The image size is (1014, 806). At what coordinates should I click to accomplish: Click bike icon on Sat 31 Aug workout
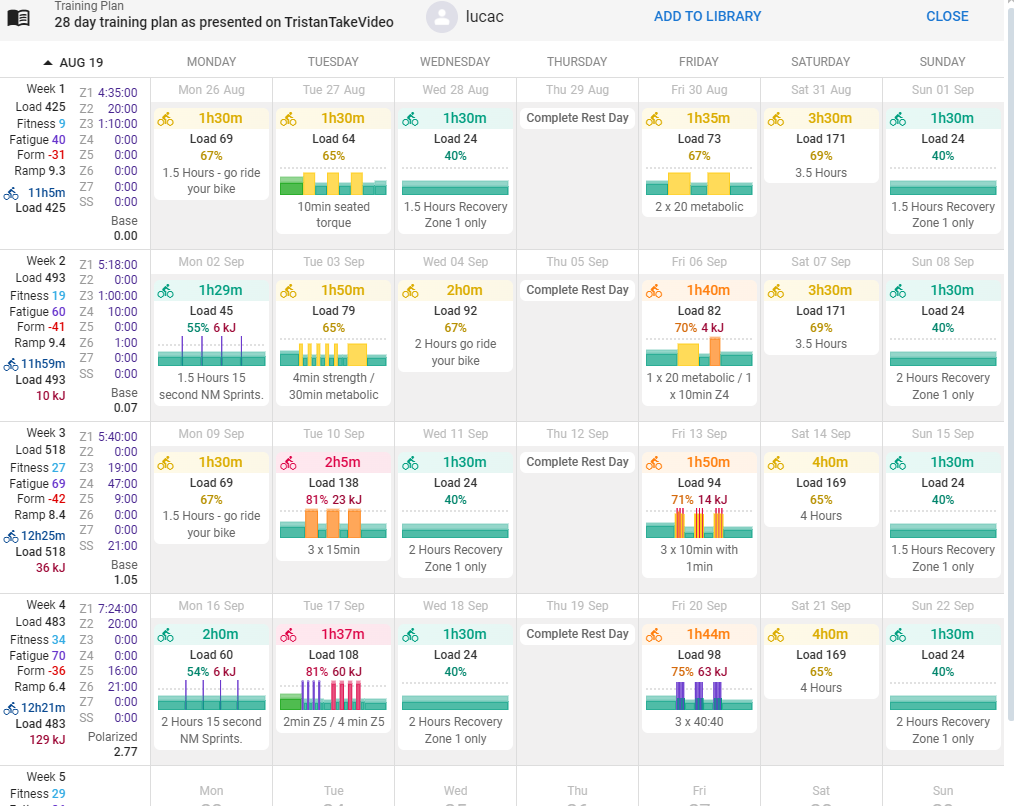776,119
